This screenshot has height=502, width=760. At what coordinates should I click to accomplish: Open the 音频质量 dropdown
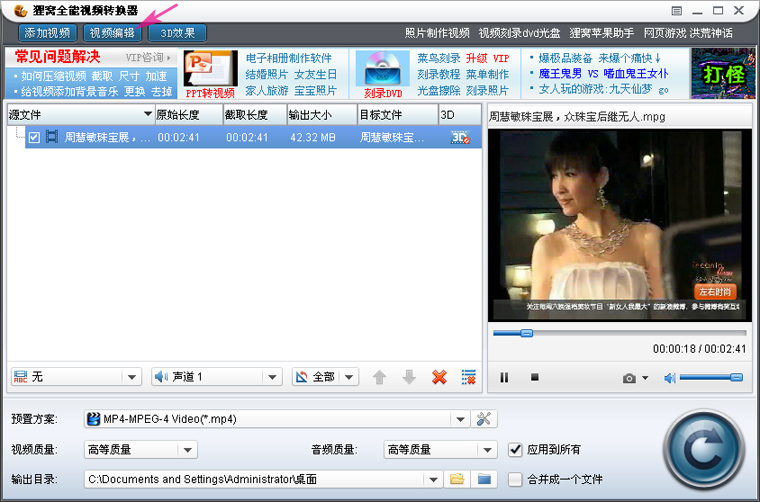tap(440, 450)
